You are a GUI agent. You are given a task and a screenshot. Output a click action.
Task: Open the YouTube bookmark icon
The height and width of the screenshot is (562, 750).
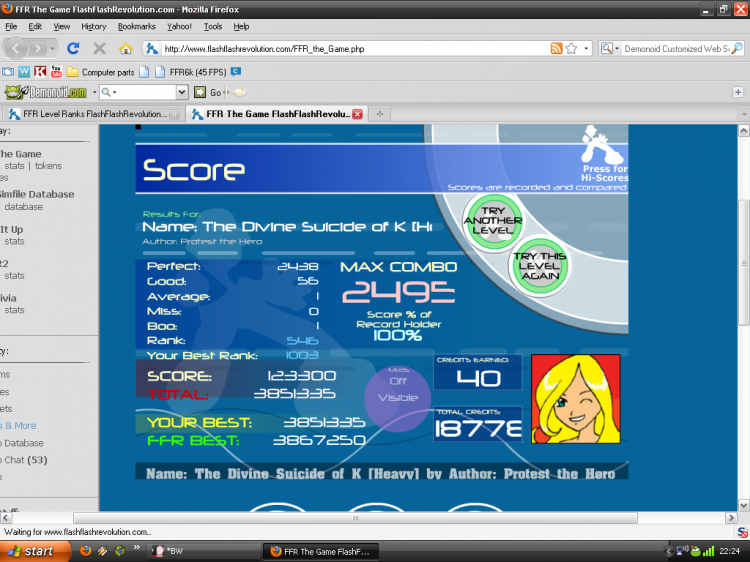(x=56, y=72)
